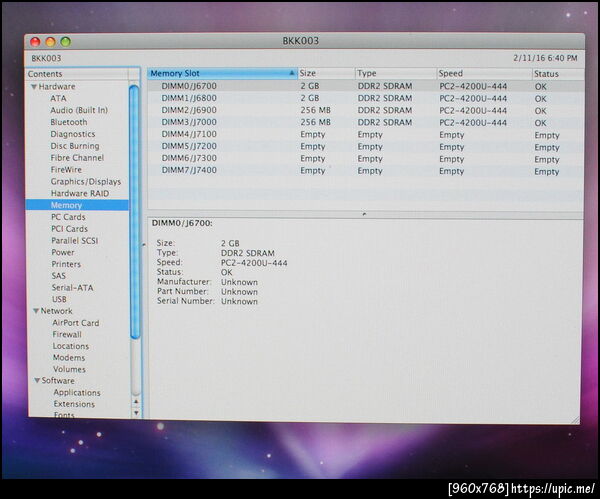Select USB hardware entry

point(59,299)
